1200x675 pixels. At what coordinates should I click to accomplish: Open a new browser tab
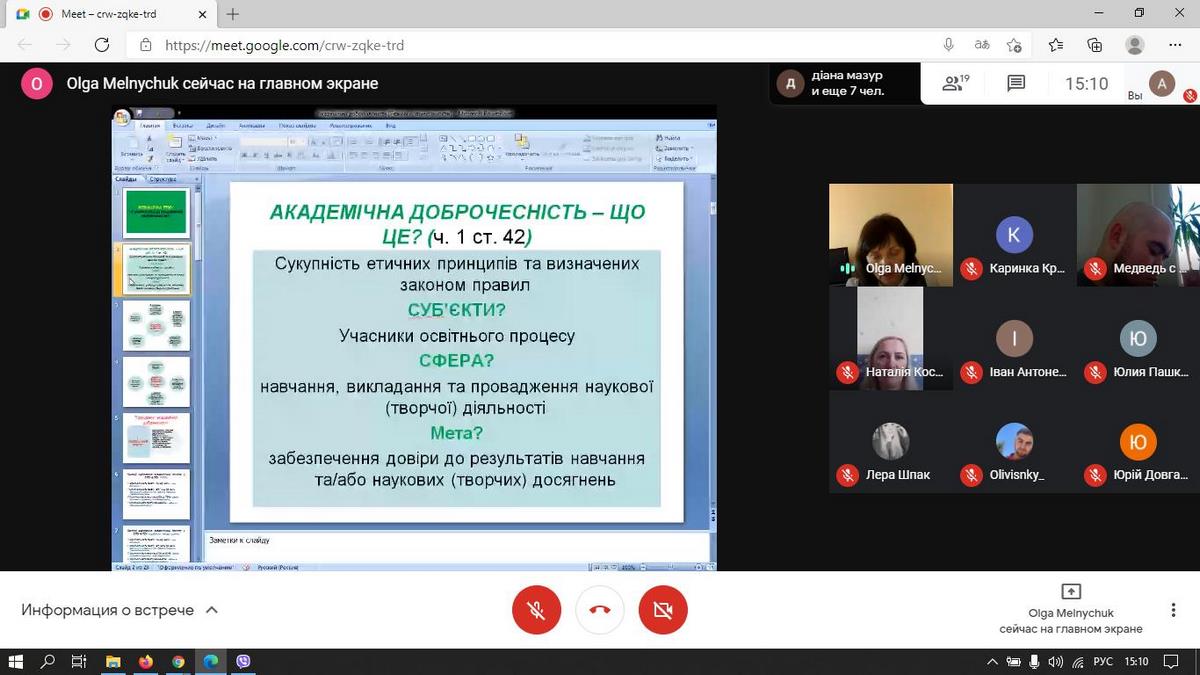coord(233,14)
